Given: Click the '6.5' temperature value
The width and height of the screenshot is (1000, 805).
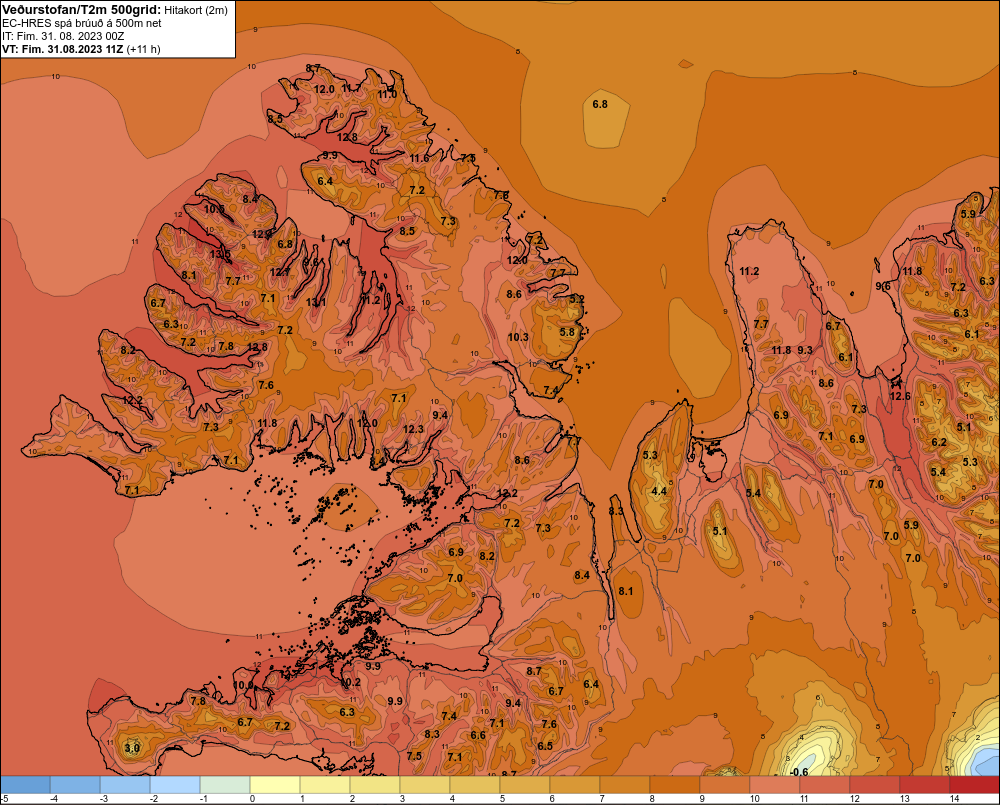Looking at the screenshot, I should pos(545,746).
